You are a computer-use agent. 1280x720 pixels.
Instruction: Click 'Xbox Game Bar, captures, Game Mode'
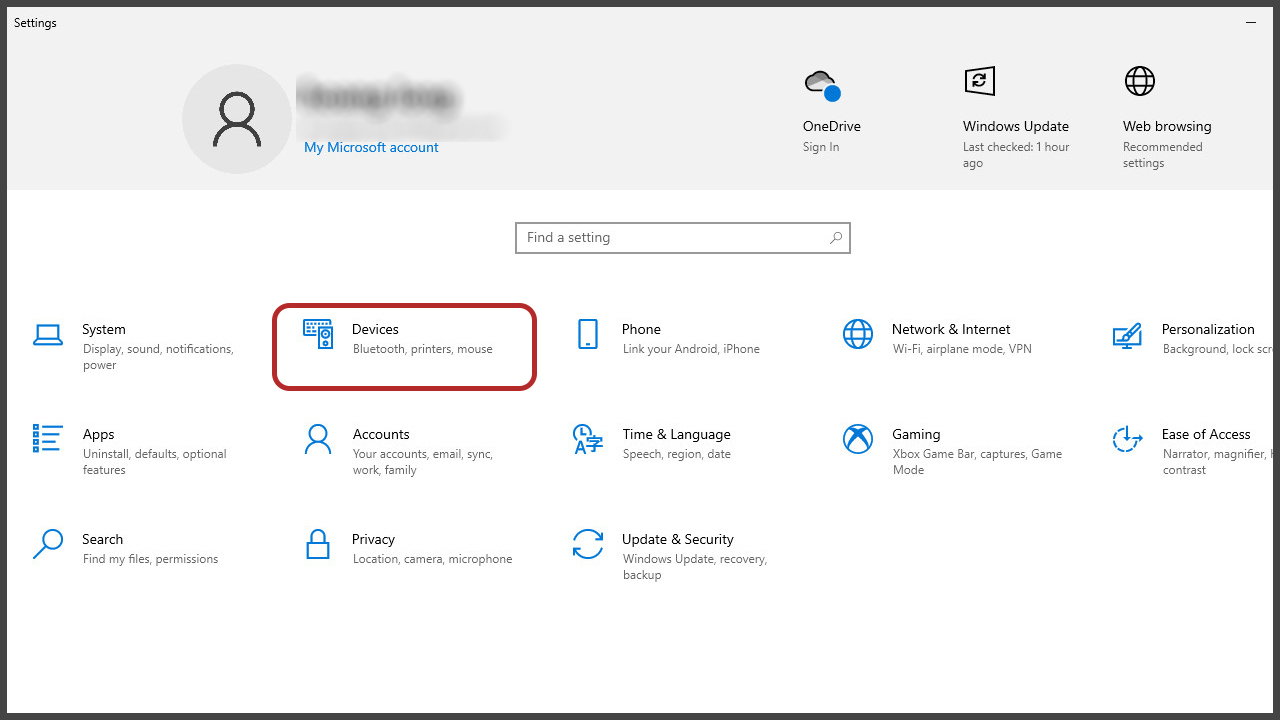[x=978, y=462]
